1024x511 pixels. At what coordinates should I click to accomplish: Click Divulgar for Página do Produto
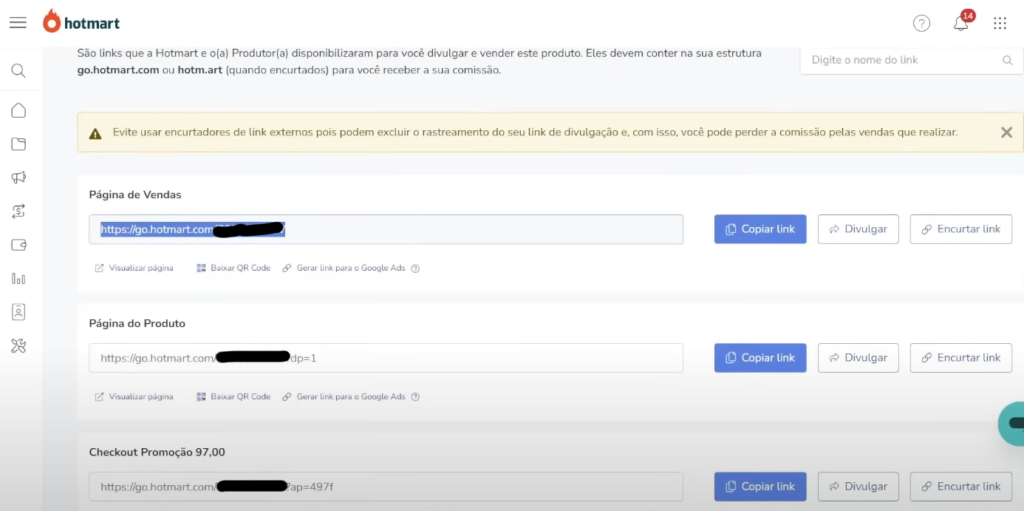(x=858, y=358)
